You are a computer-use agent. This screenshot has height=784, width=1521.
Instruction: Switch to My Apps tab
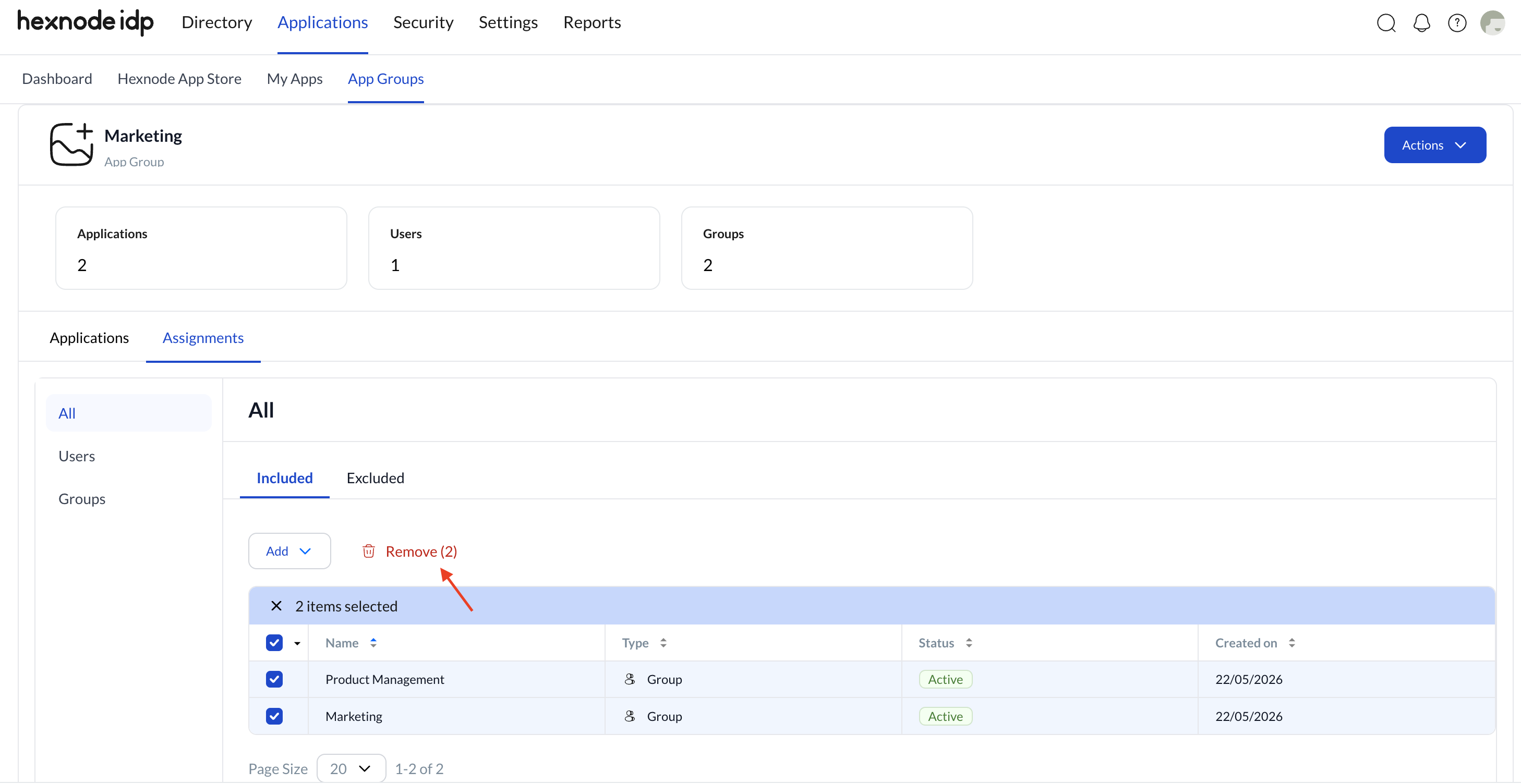point(294,79)
